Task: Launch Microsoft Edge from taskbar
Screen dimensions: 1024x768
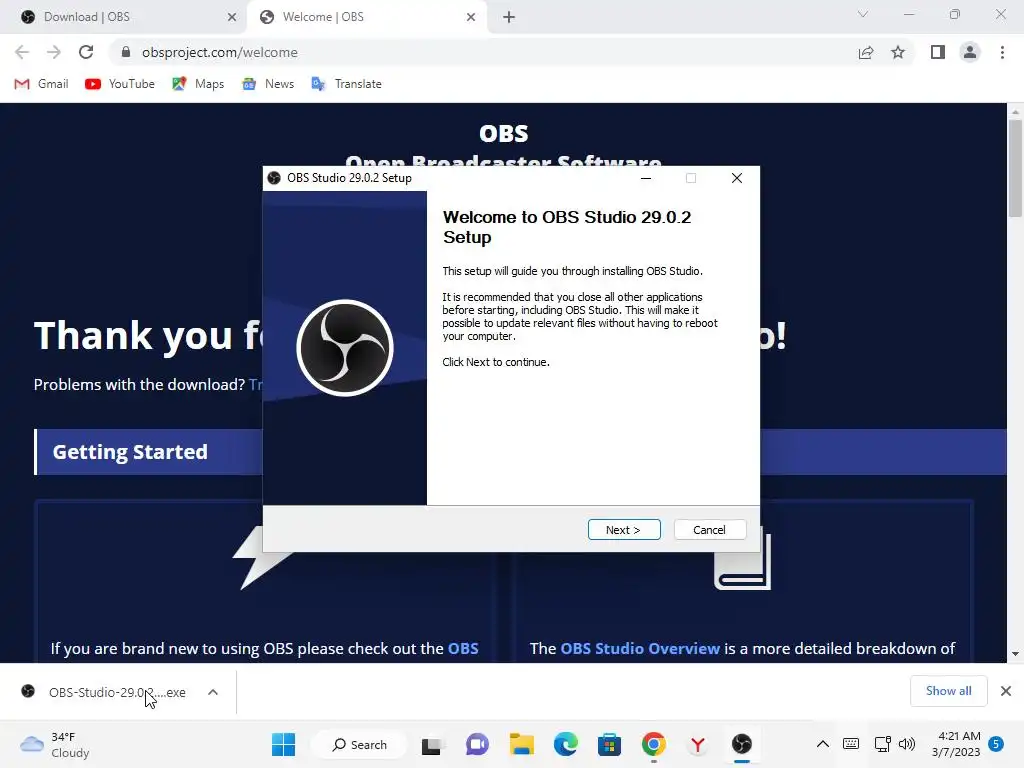Action: [x=566, y=744]
